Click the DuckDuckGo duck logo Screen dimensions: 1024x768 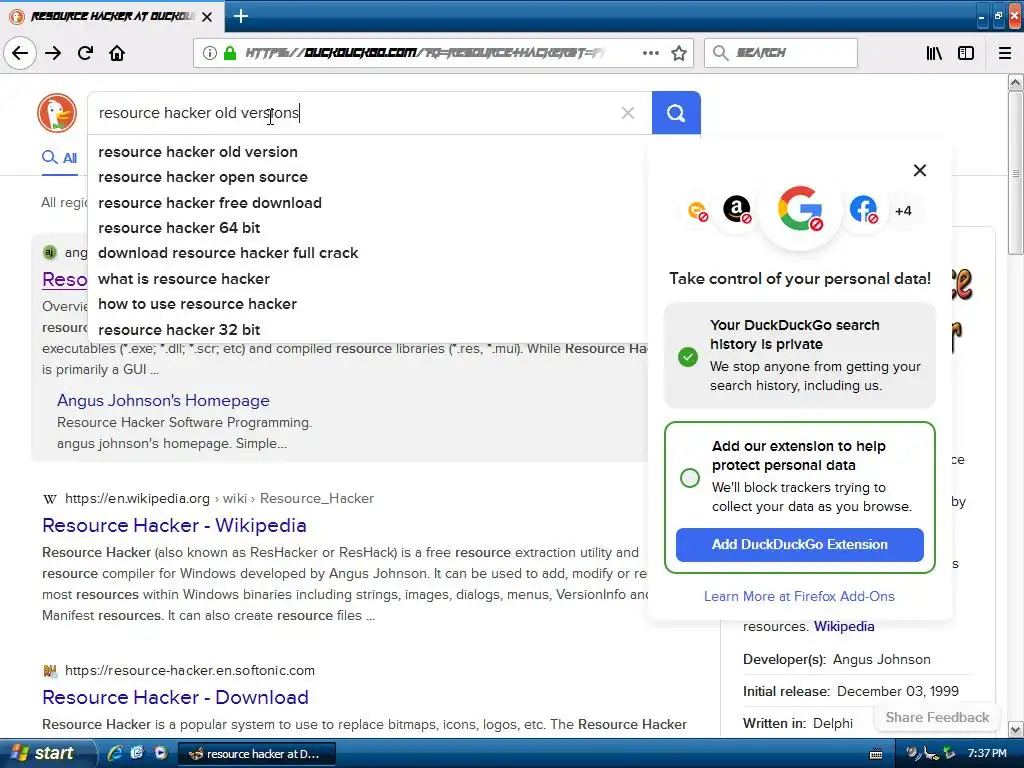[57, 112]
